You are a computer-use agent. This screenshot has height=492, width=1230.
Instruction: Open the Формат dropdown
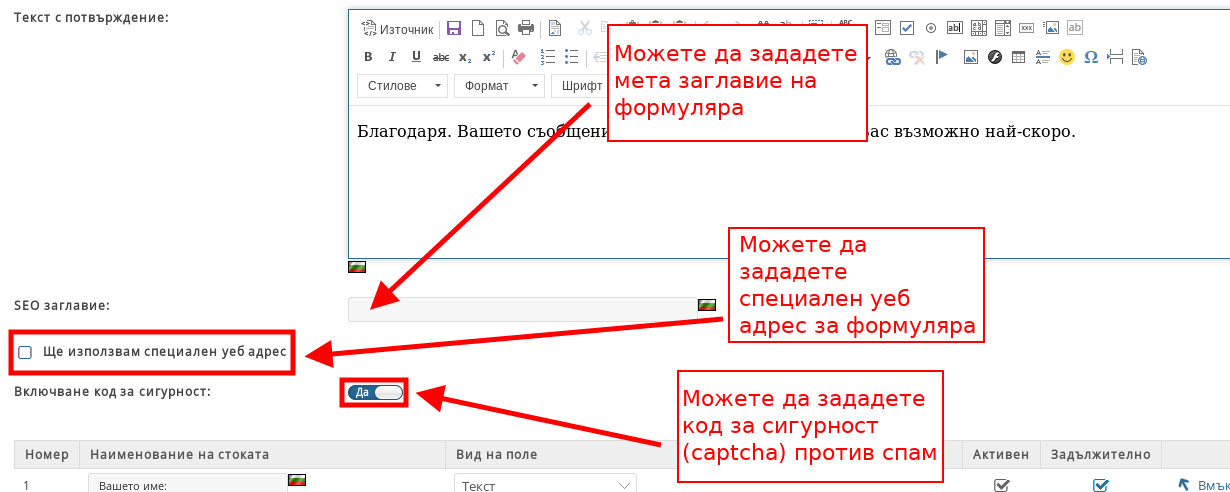pos(499,86)
